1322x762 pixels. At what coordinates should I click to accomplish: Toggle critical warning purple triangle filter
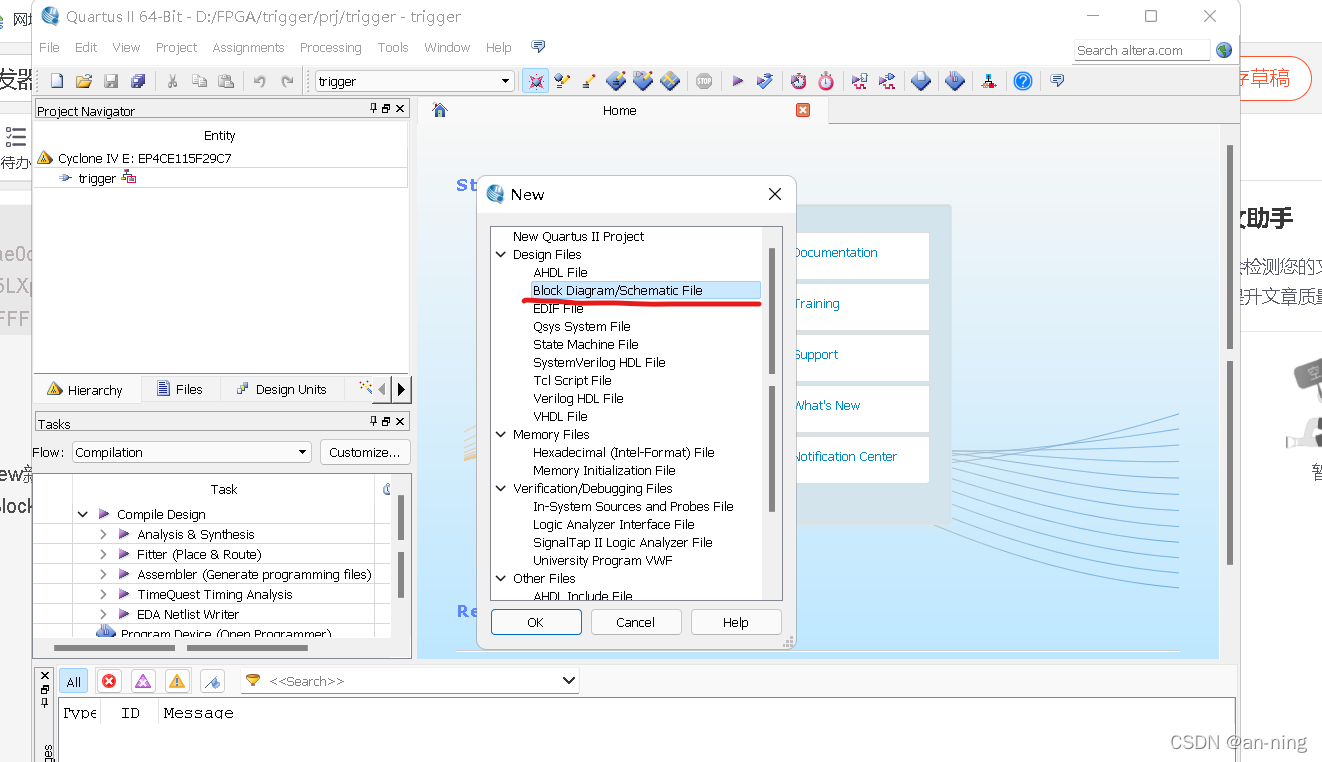pyautogui.click(x=143, y=681)
